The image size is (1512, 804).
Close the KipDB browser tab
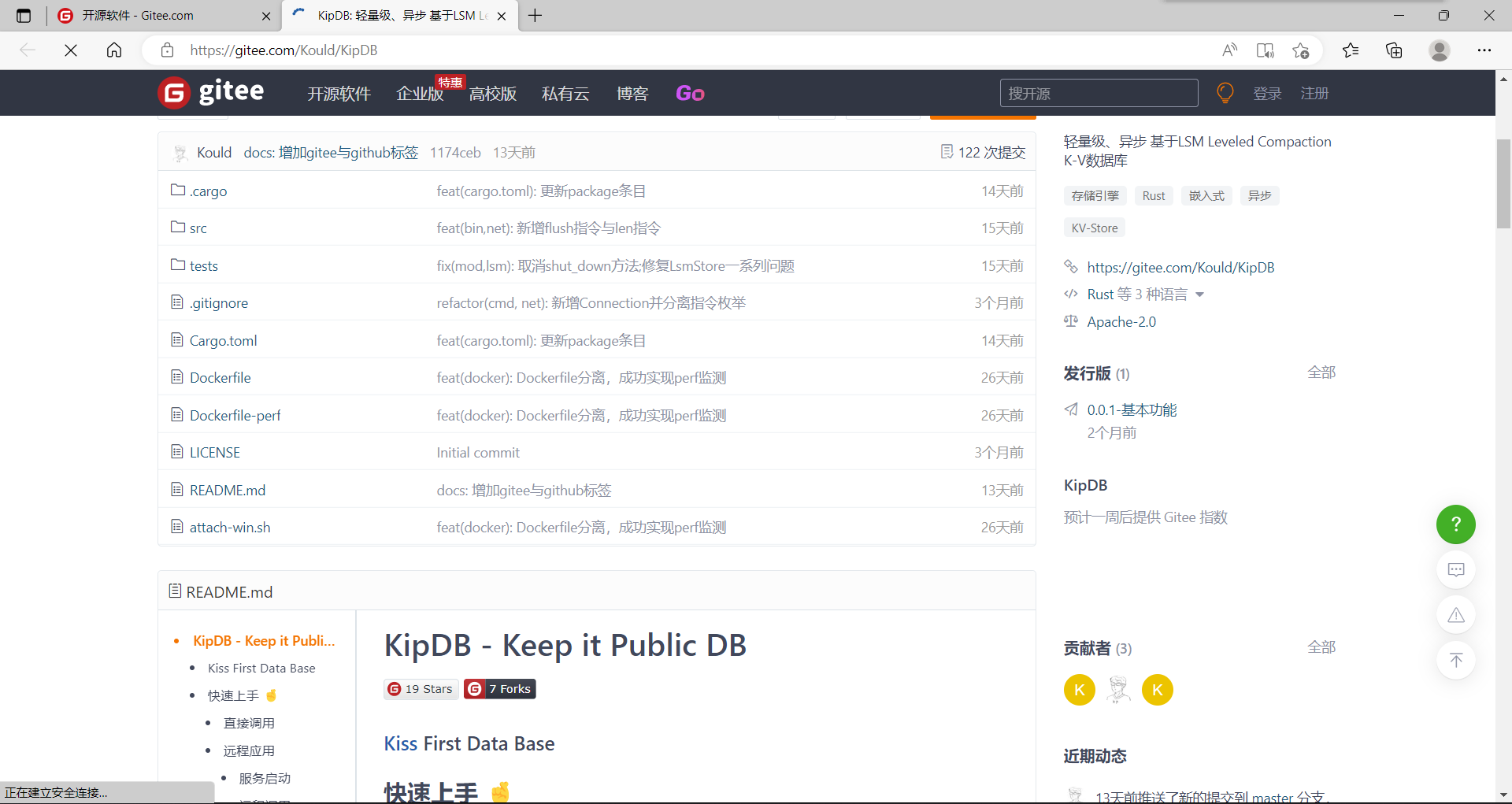pos(502,16)
